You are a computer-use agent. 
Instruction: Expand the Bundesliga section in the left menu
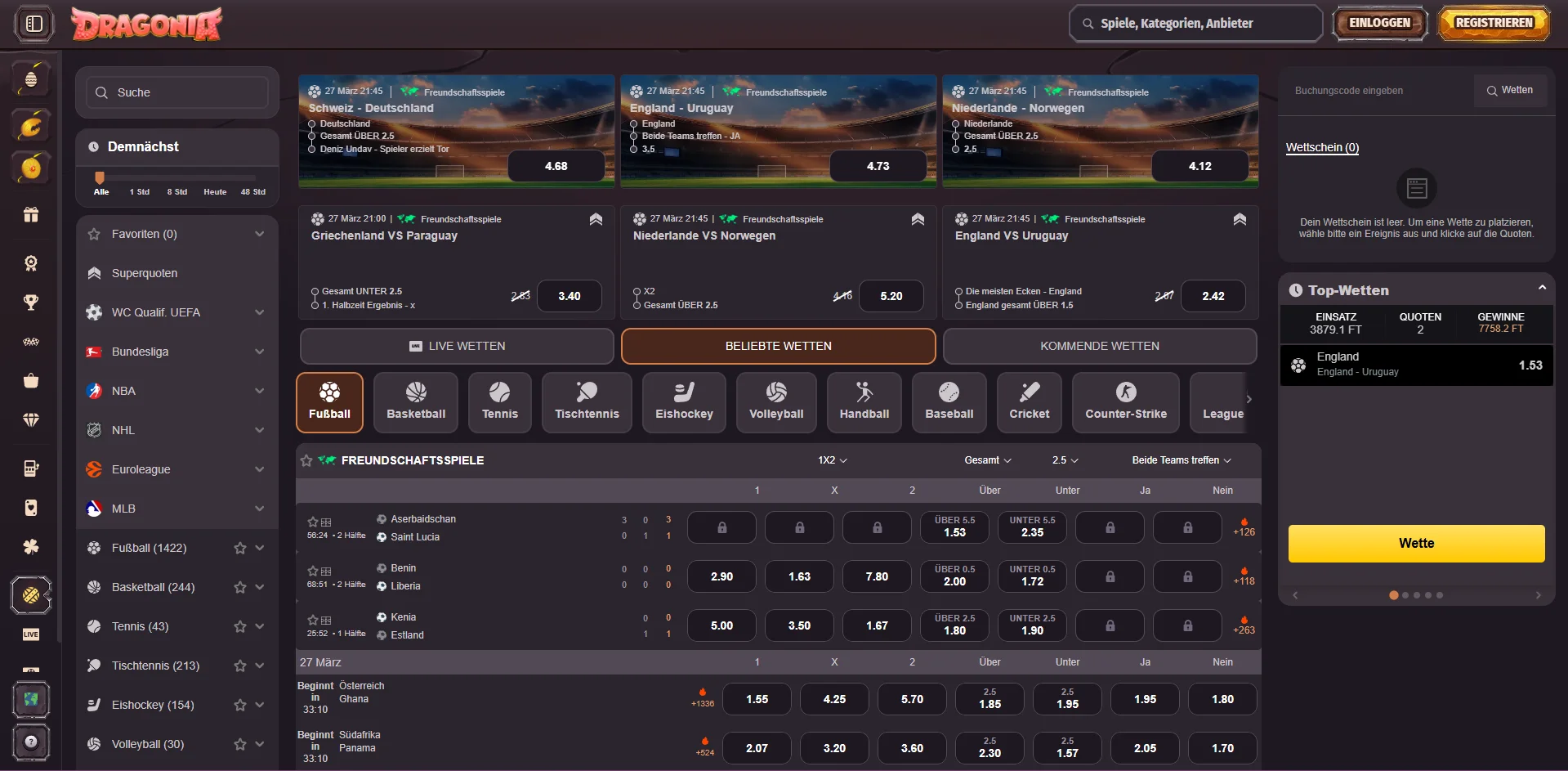point(259,352)
